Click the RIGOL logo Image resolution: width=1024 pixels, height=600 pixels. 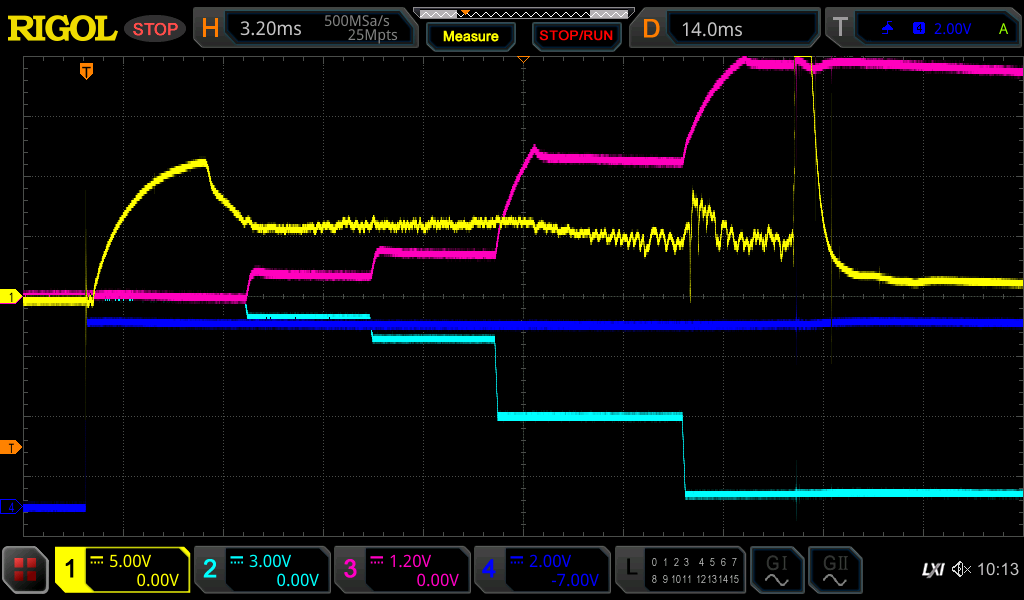click(x=62, y=29)
